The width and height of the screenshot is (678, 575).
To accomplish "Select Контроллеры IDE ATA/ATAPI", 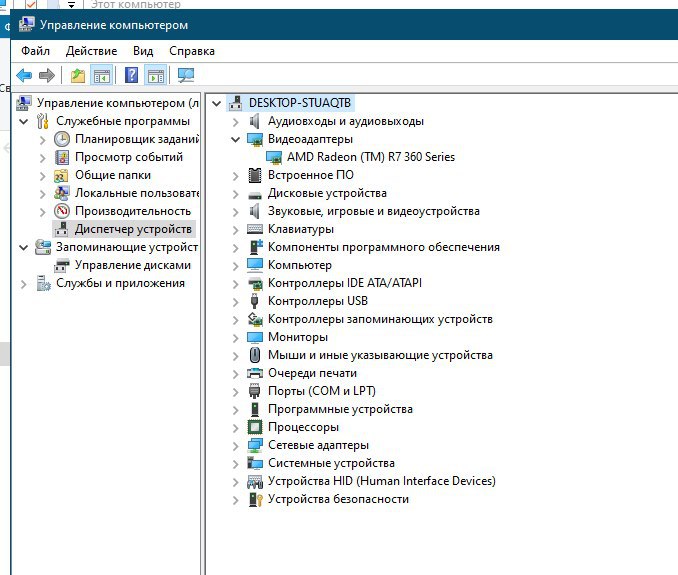I will point(345,283).
